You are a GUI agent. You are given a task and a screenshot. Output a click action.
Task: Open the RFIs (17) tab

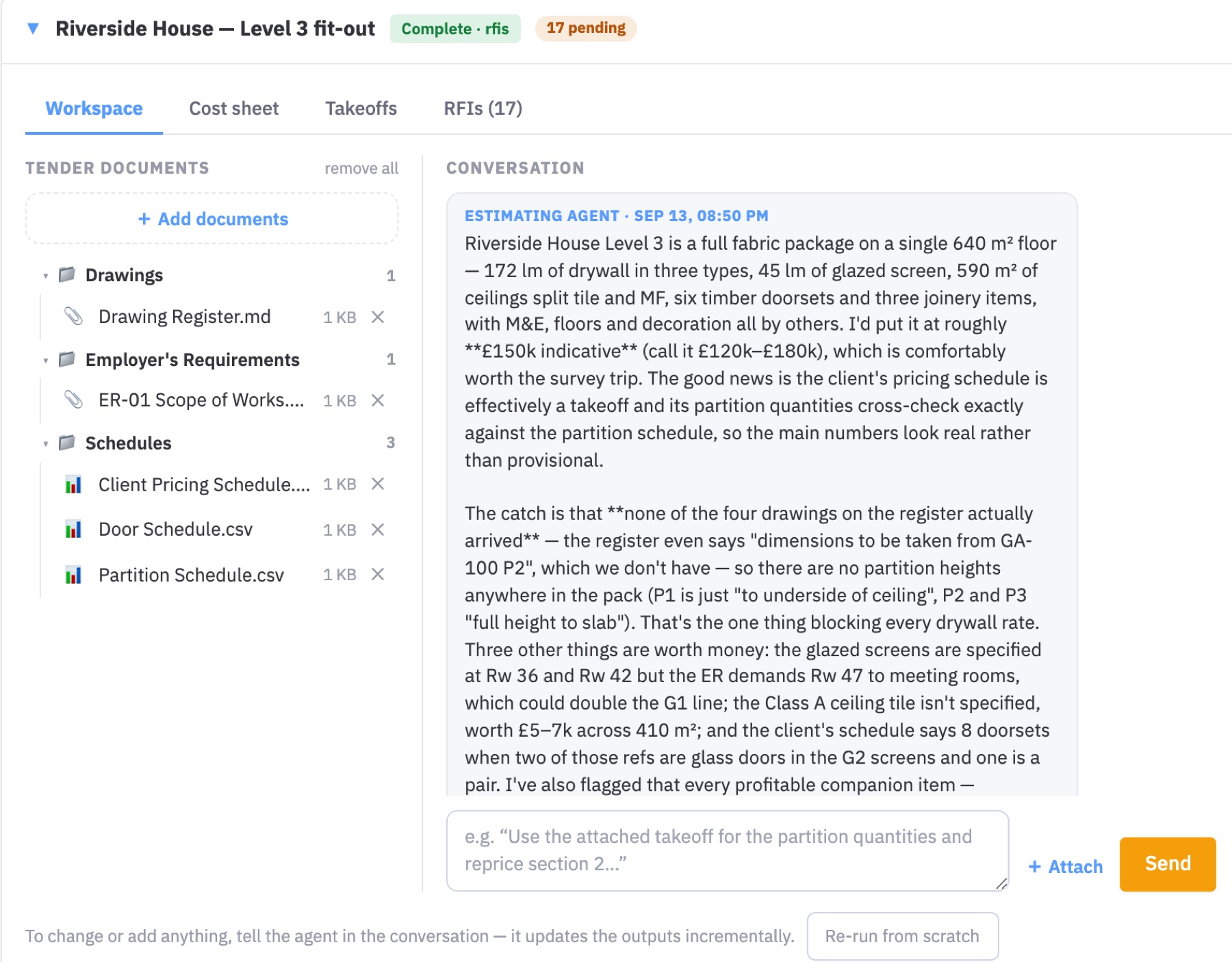pyautogui.click(x=483, y=108)
